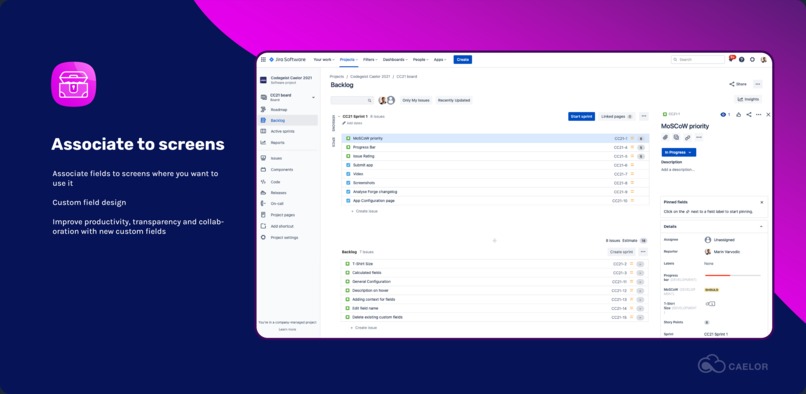Click the Active sprints sidebar icon

pos(263,131)
